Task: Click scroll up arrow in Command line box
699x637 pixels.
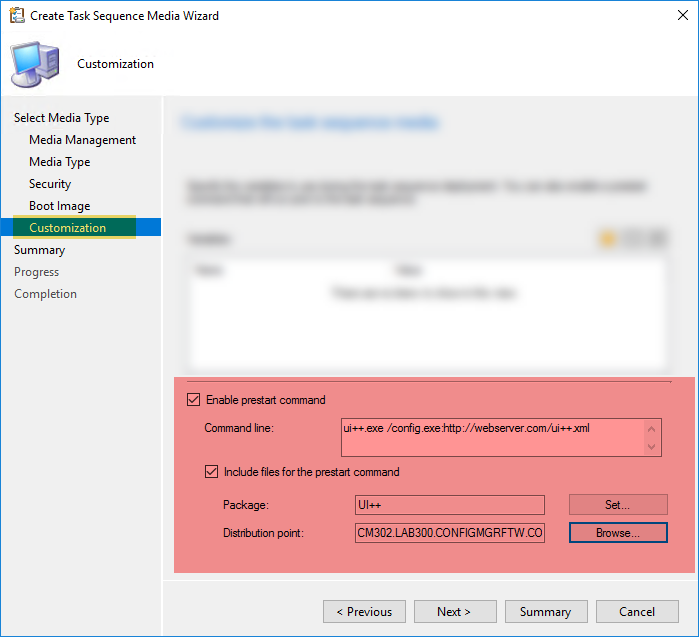Action: [x=651, y=429]
